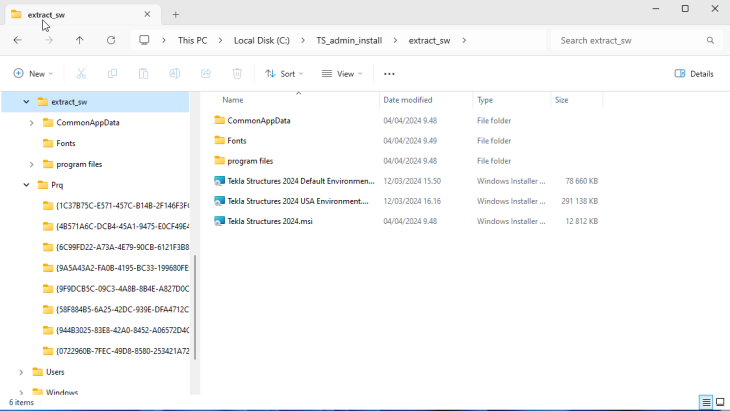
Task: Go back using the Back arrow
Action: tap(18, 40)
